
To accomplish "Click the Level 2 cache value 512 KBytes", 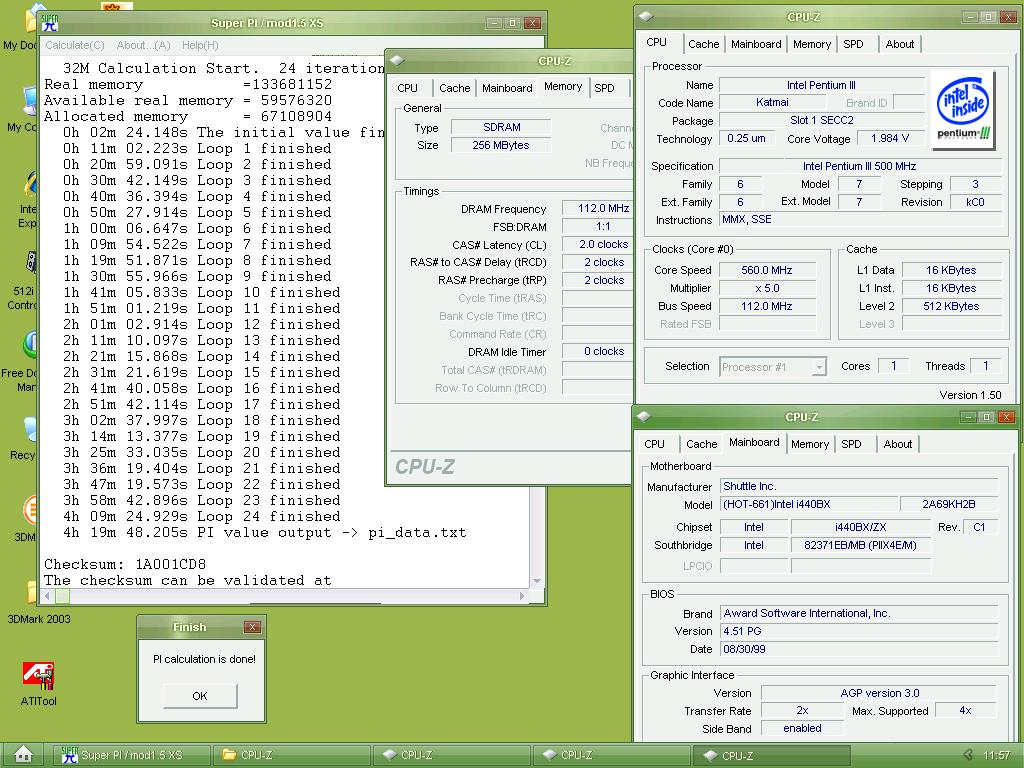I will pos(951,306).
